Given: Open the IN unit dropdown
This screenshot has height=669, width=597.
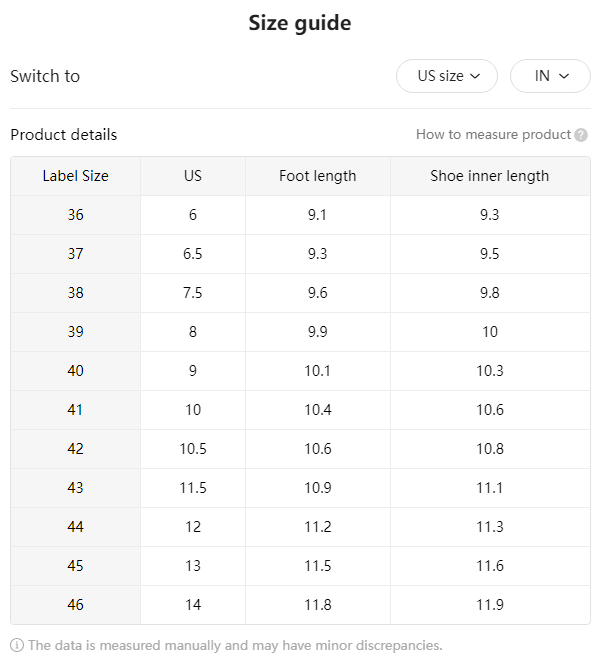Looking at the screenshot, I should pyautogui.click(x=550, y=76).
